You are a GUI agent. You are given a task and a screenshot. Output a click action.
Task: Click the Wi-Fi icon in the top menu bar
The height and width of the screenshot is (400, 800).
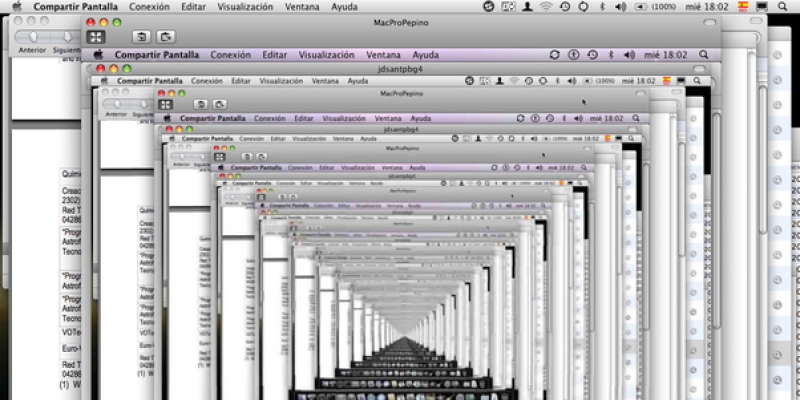click(546, 7)
